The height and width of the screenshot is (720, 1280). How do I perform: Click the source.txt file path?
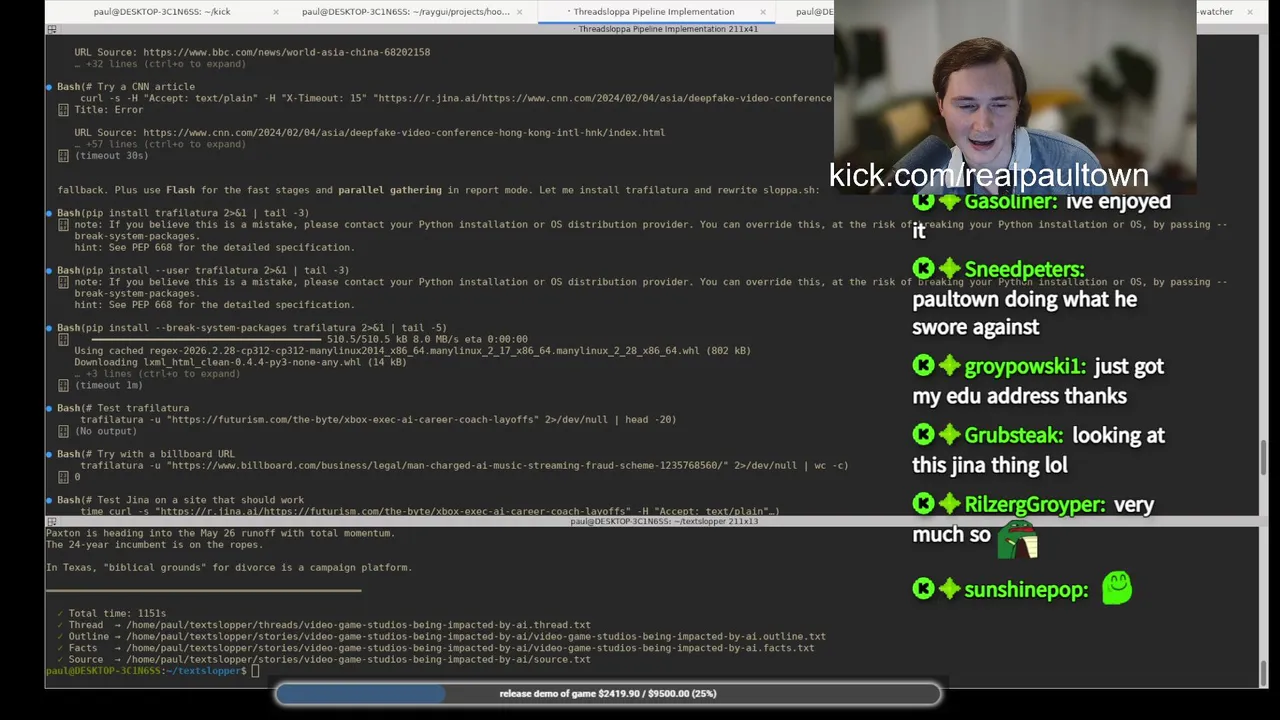coord(358,660)
